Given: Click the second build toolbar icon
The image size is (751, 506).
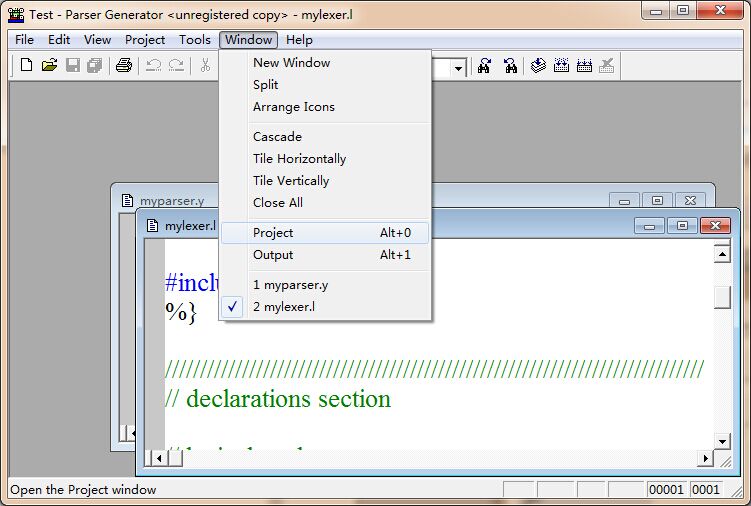Looking at the screenshot, I should (x=584, y=65).
